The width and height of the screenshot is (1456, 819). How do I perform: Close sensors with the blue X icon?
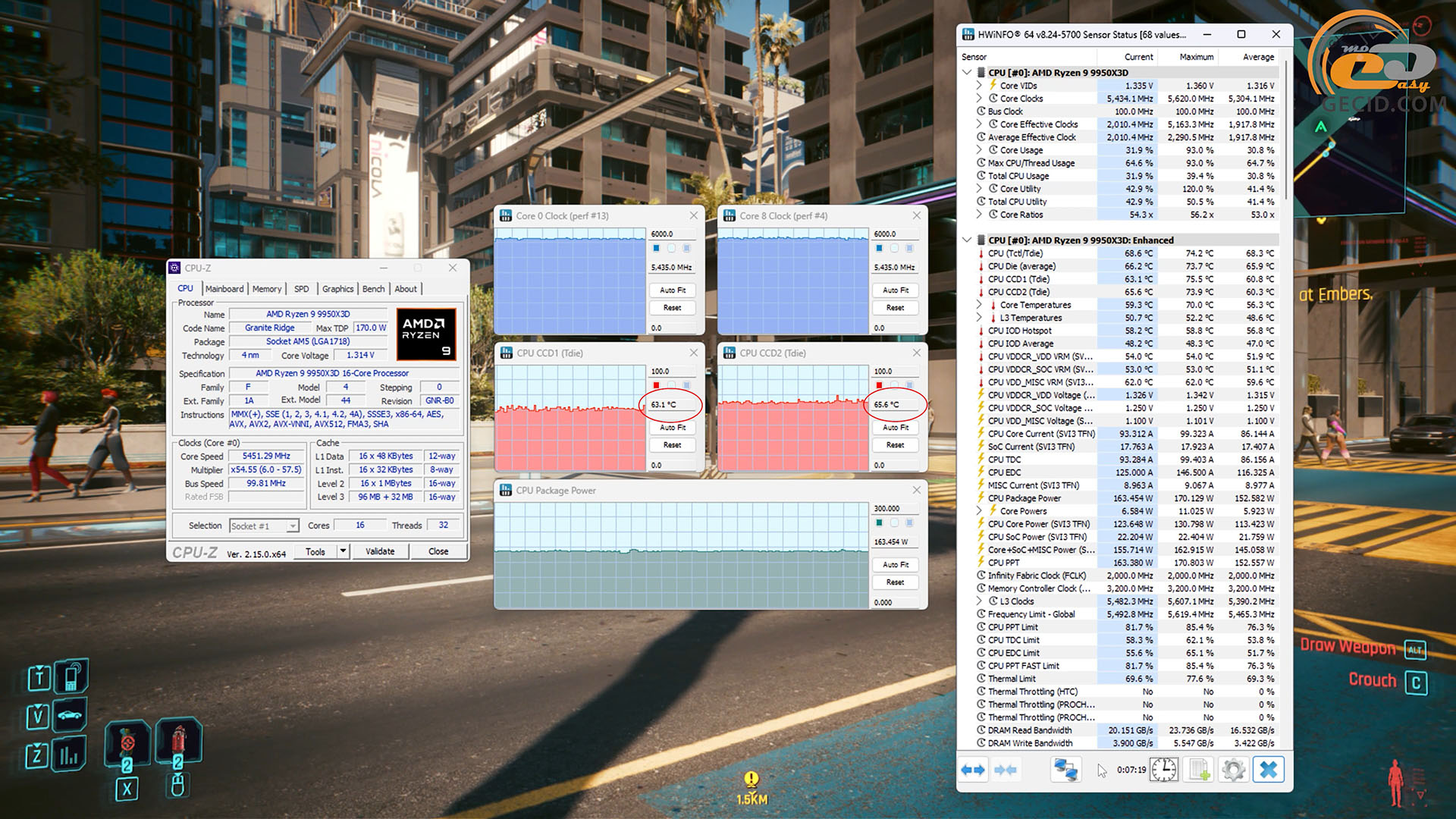tap(1269, 770)
